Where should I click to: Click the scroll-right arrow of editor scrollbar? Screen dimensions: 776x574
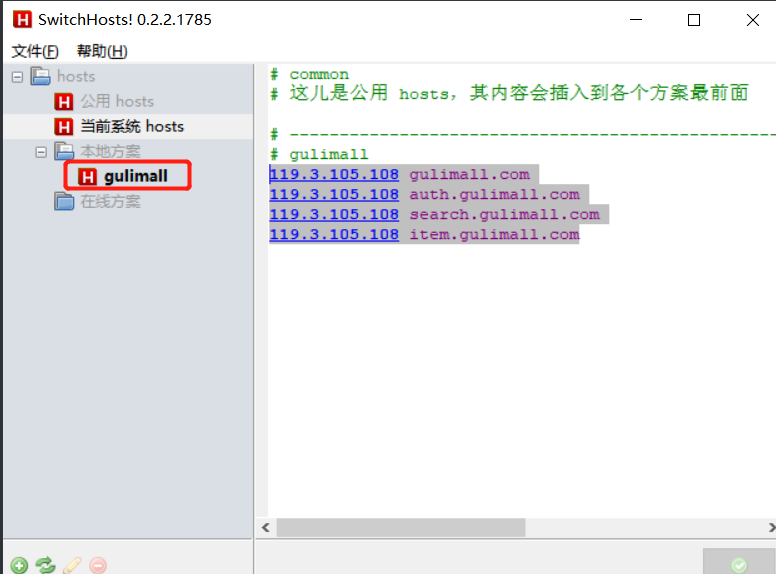click(771, 527)
